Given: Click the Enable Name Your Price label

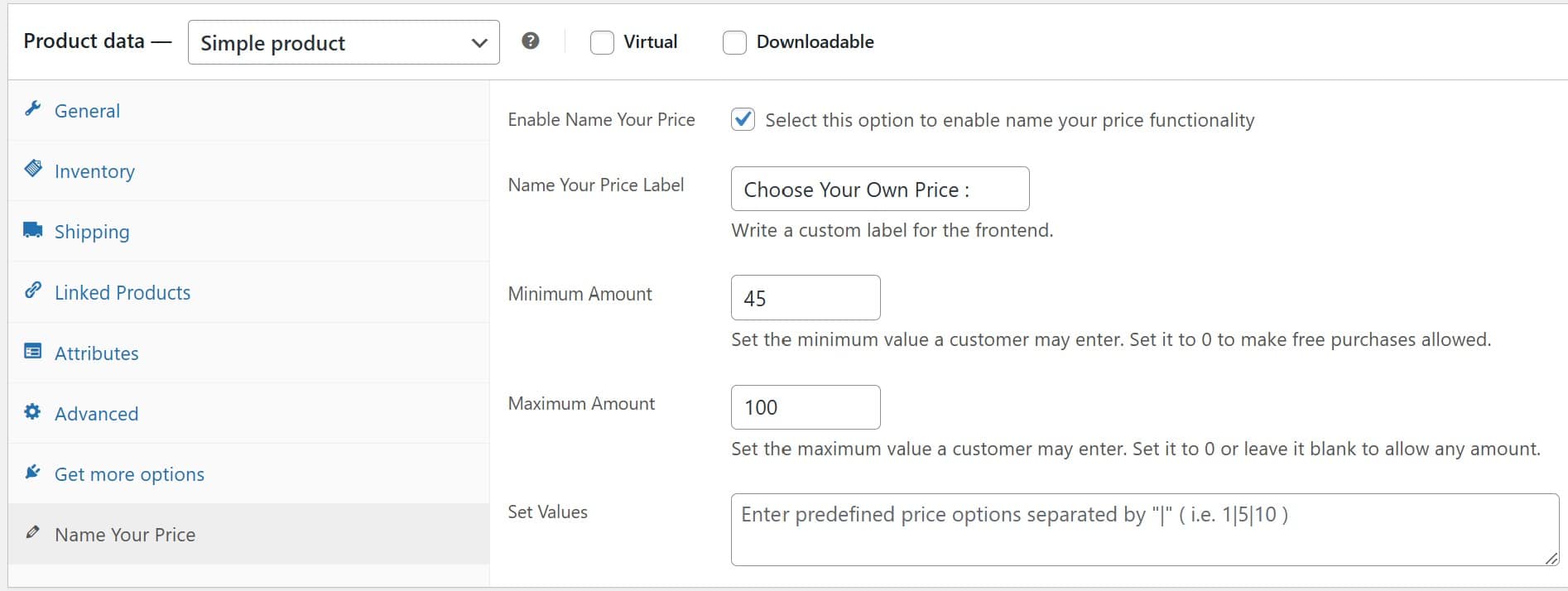Looking at the screenshot, I should (x=601, y=119).
